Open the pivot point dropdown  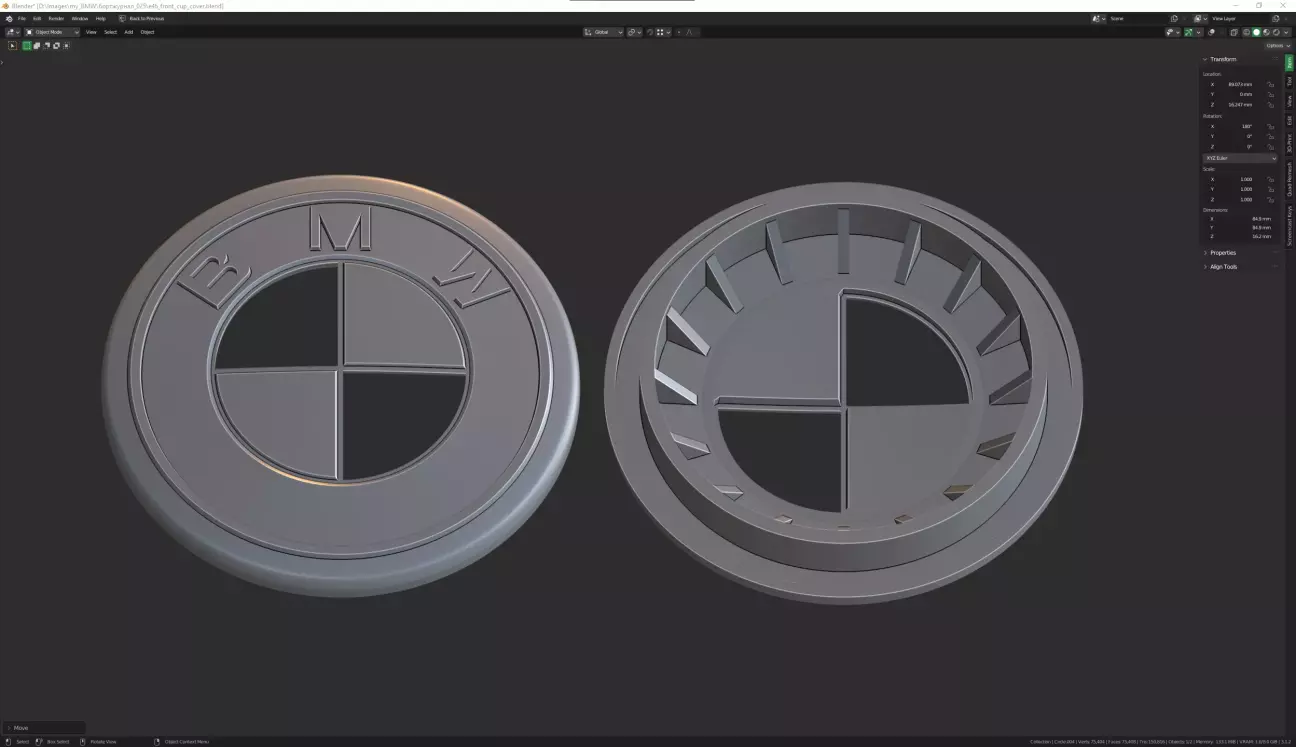coord(634,32)
